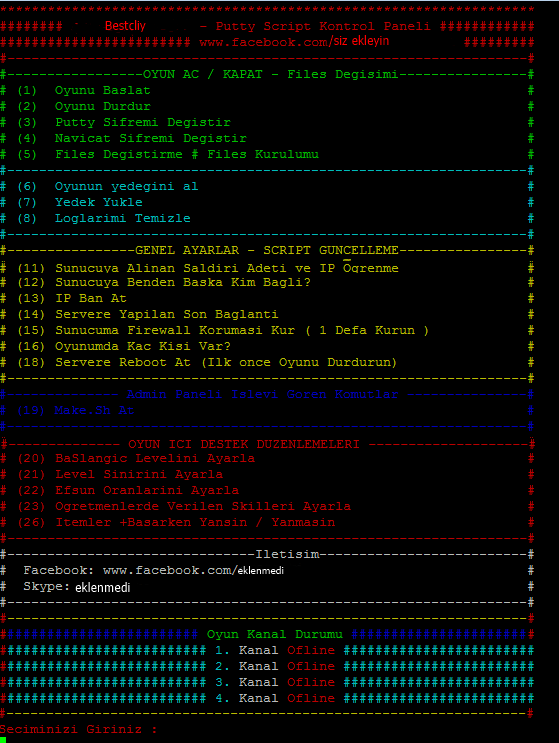Viewport: 559px width, 743px height.
Task: Click (11) Sunucuya Alinan Saldiri Adeti line
Action: (208, 268)
